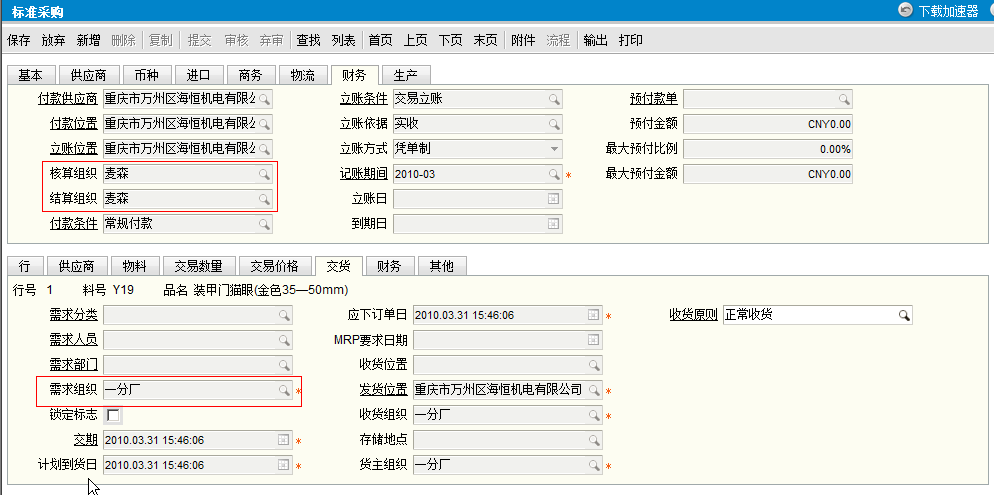Go to 下页 record
This screenshot has height=495, width=994.
click(x=450, y=41)
